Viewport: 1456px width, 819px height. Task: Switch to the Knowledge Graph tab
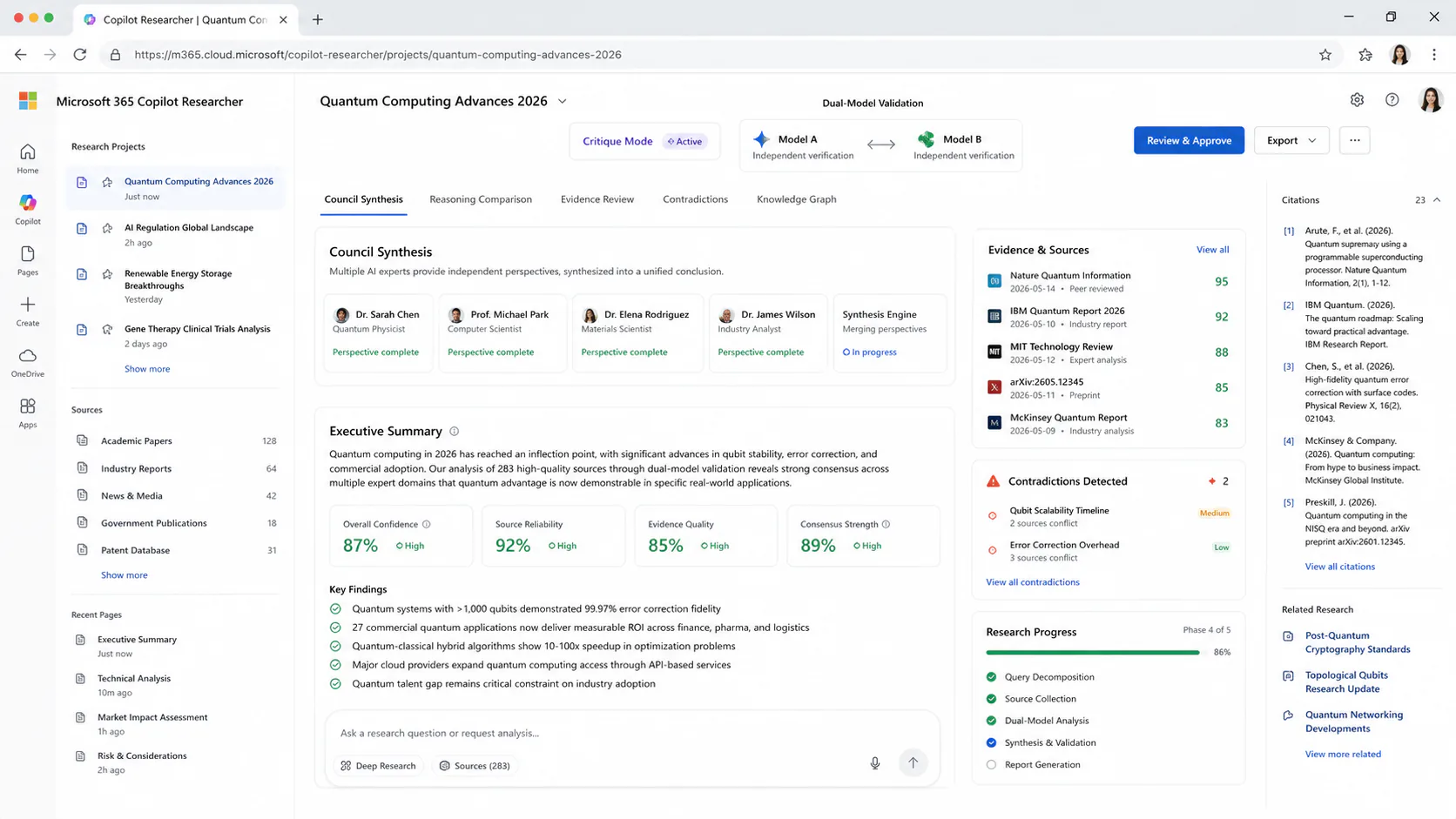tap(797, 199)
